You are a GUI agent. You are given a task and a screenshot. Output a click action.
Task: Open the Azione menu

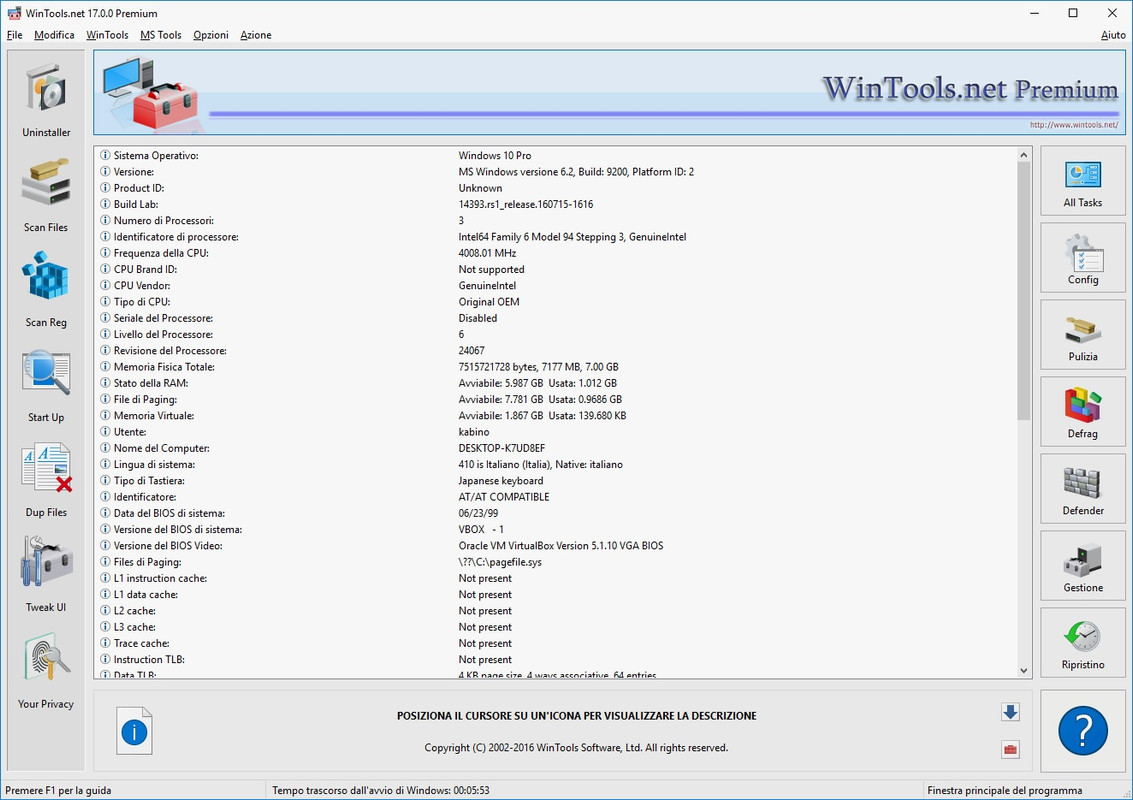coord(256,35)
